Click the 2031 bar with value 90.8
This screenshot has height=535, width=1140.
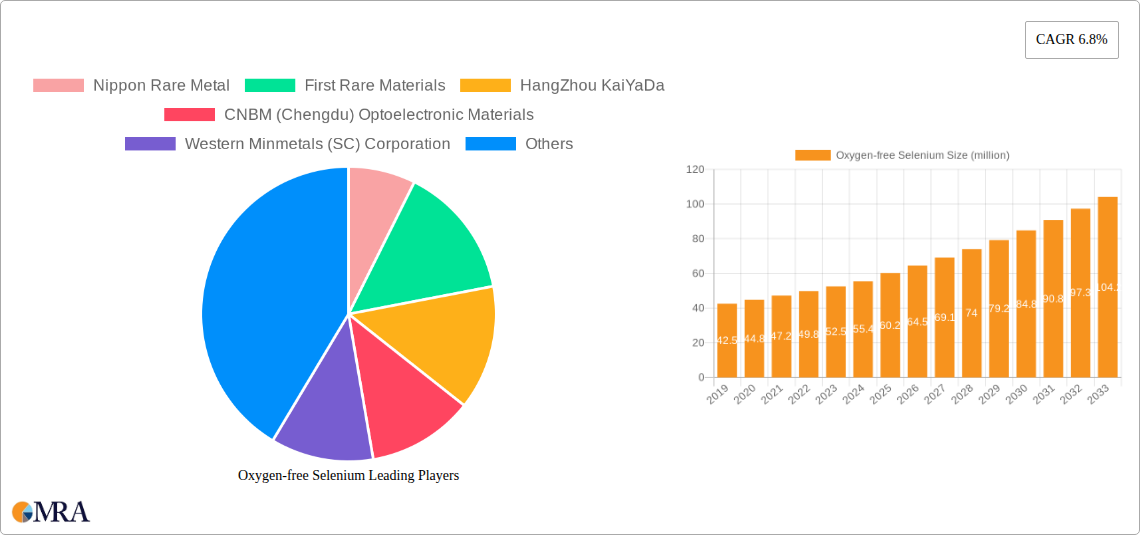[1053, 299]
